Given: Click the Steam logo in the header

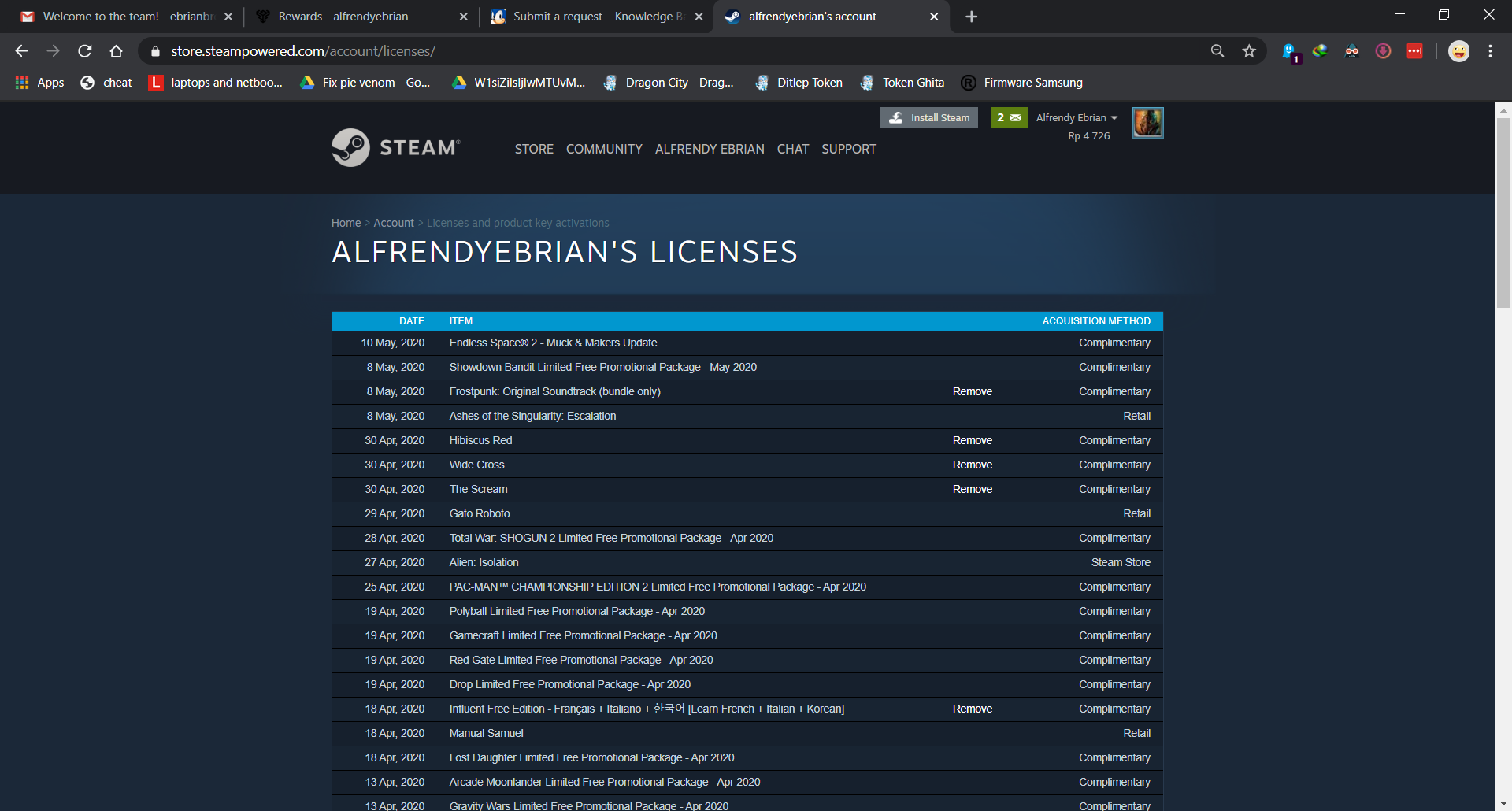Looking at the screenshot, I should [x=395, y=147].
